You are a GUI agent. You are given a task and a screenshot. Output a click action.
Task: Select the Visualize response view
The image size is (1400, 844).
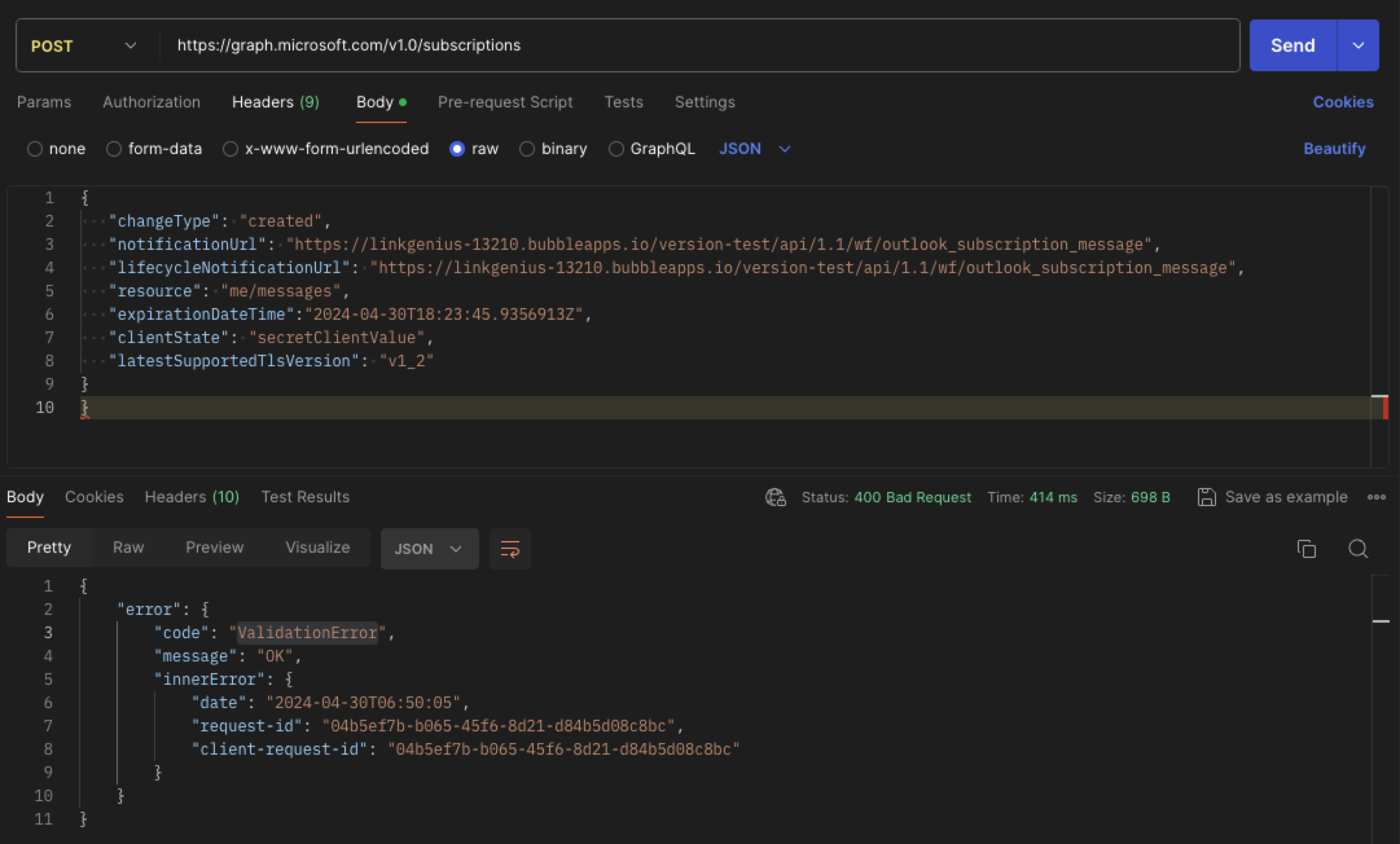point(317,548)
